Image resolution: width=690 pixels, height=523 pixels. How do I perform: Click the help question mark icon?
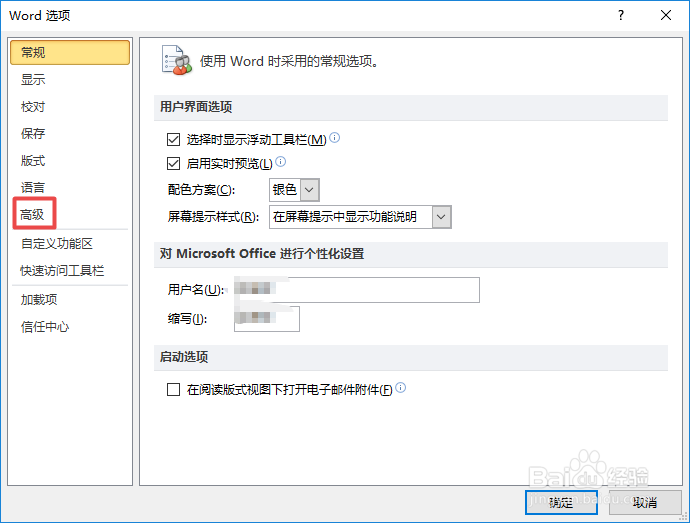tap(621, 15)
